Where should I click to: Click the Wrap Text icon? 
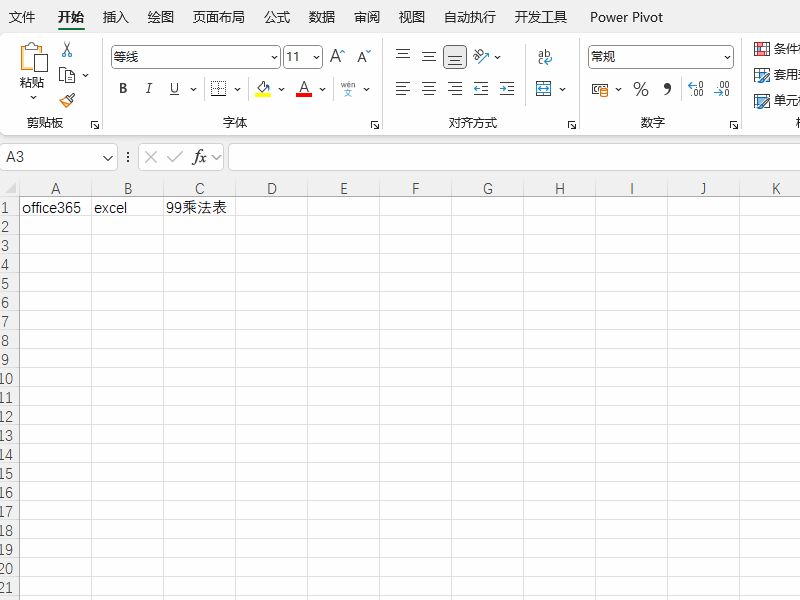[544, 57]
